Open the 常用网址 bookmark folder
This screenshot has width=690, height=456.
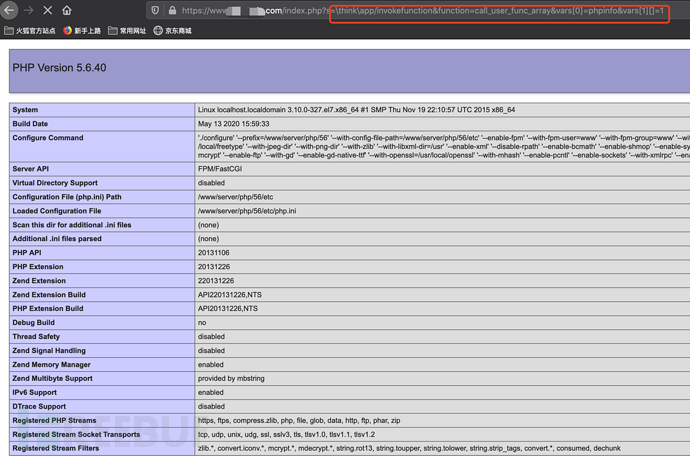(127, 31)
